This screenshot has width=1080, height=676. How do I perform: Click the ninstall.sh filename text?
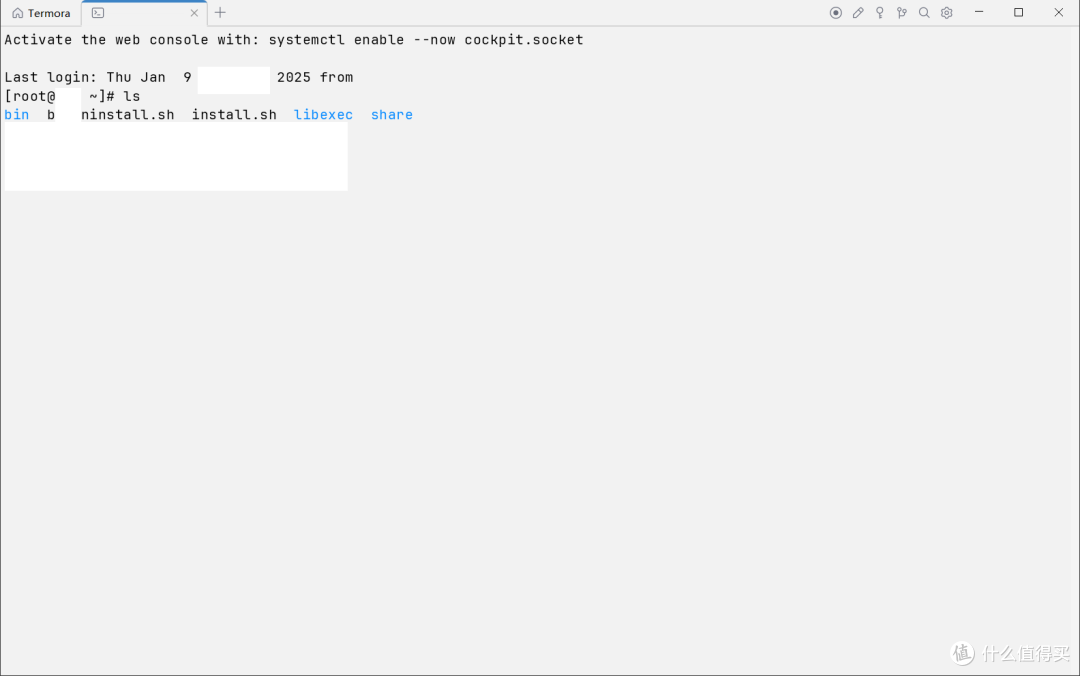[x=128, y=114]
